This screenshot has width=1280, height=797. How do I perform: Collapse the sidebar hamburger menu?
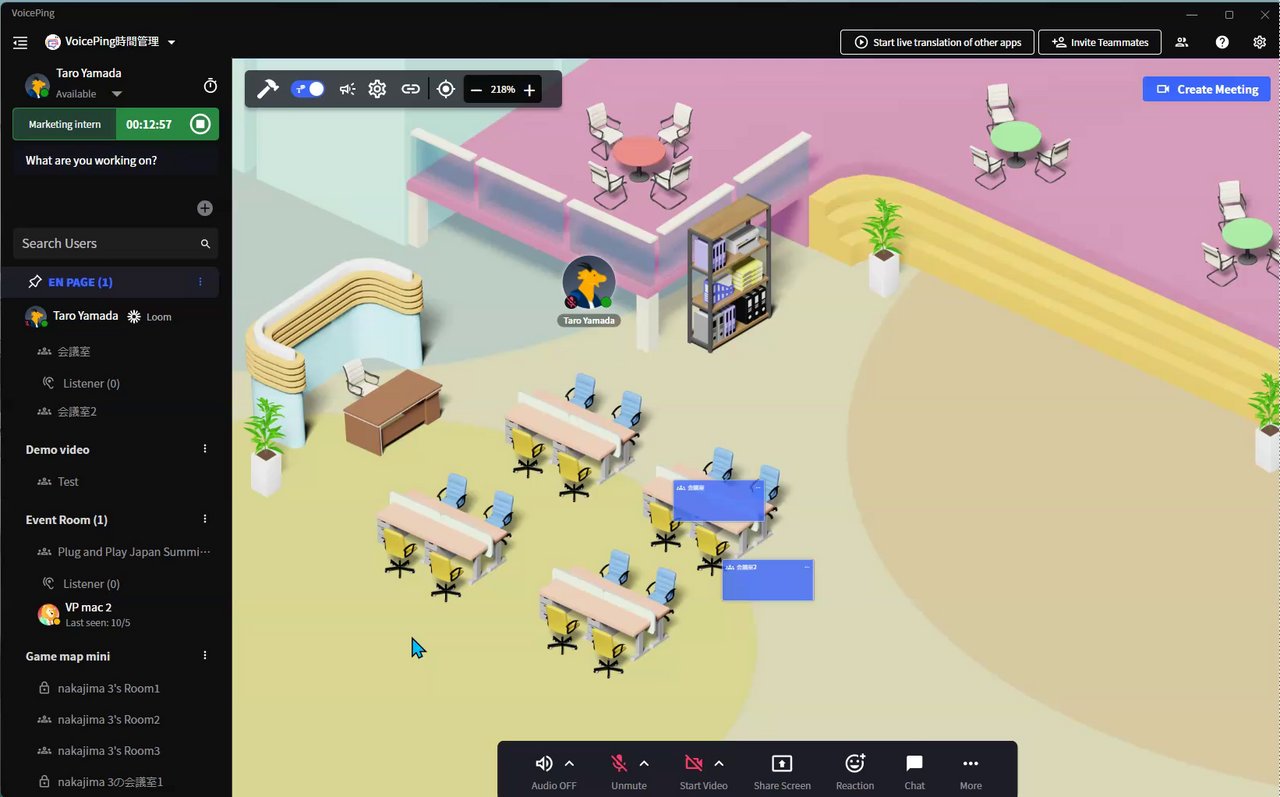point(20,43)
